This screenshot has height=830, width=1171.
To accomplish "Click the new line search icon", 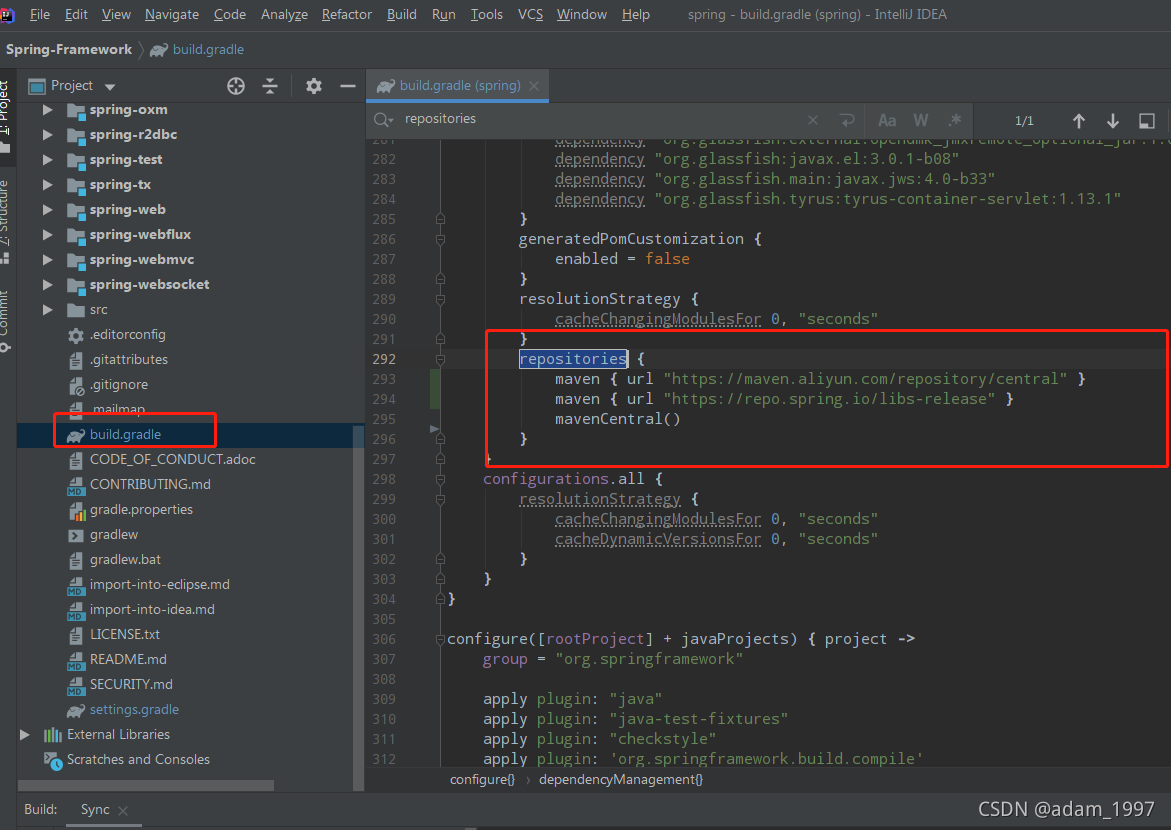I will (847, 120).
